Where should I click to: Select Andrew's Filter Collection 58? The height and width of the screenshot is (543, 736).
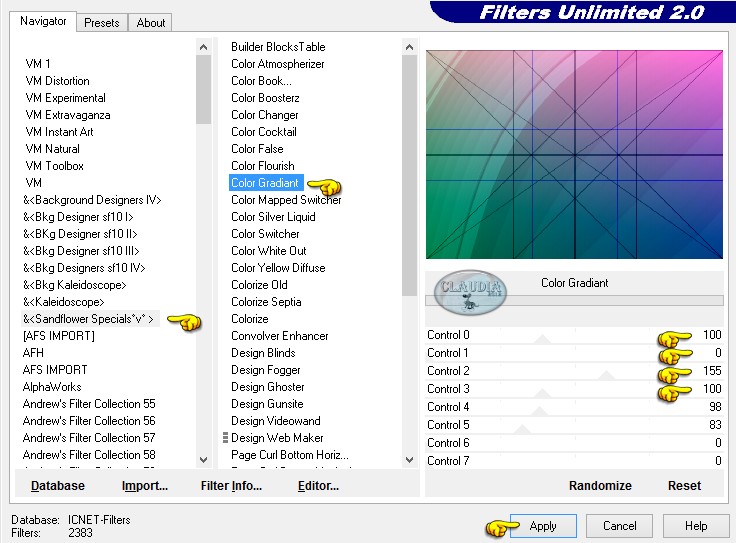(x=89, y=454)
